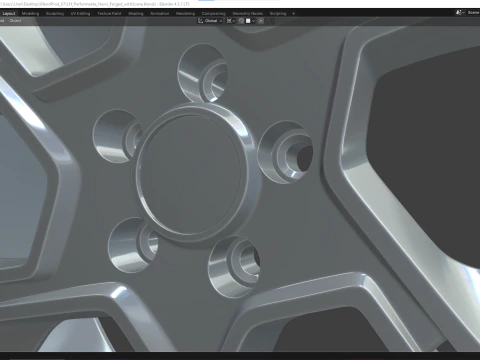Switch to the UV Editing workspace
Screen dimensions: 480x360
click(x=80, y=13)
